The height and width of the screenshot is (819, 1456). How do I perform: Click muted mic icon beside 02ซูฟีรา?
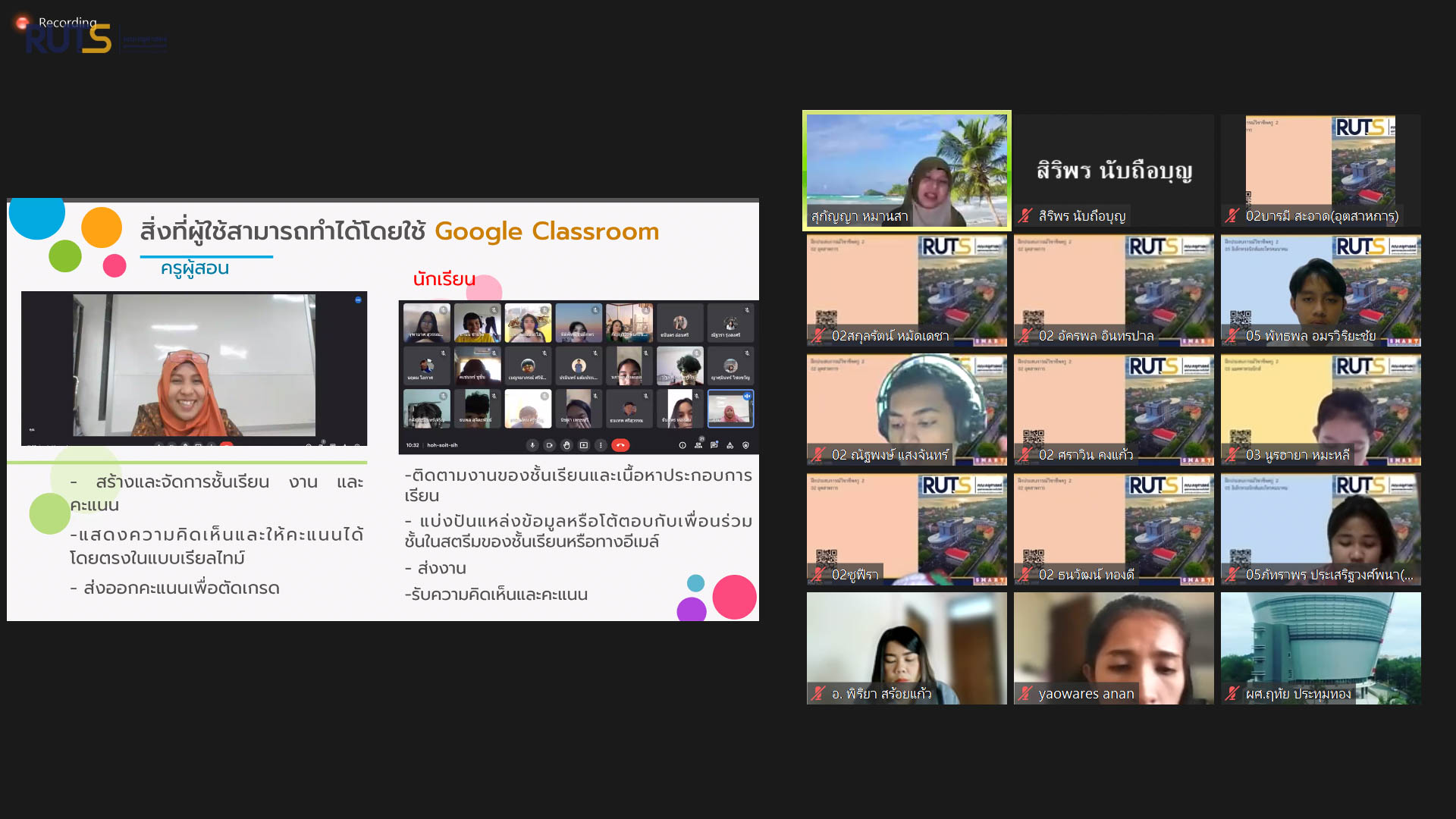tap(818, 575)
